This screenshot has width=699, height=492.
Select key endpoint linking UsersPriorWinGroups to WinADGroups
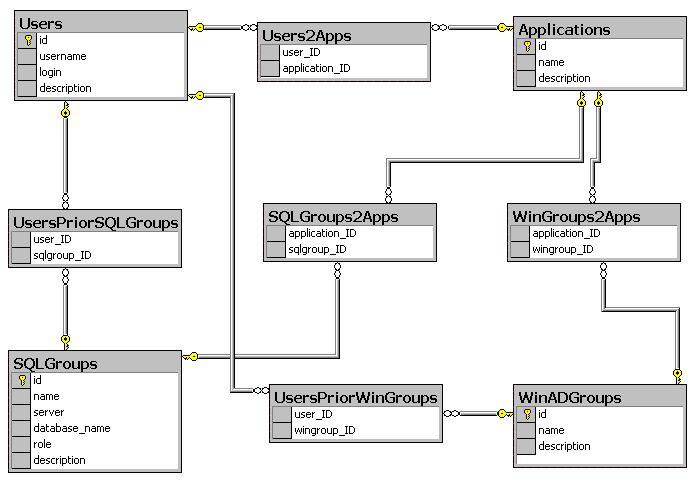click(505, 414)
